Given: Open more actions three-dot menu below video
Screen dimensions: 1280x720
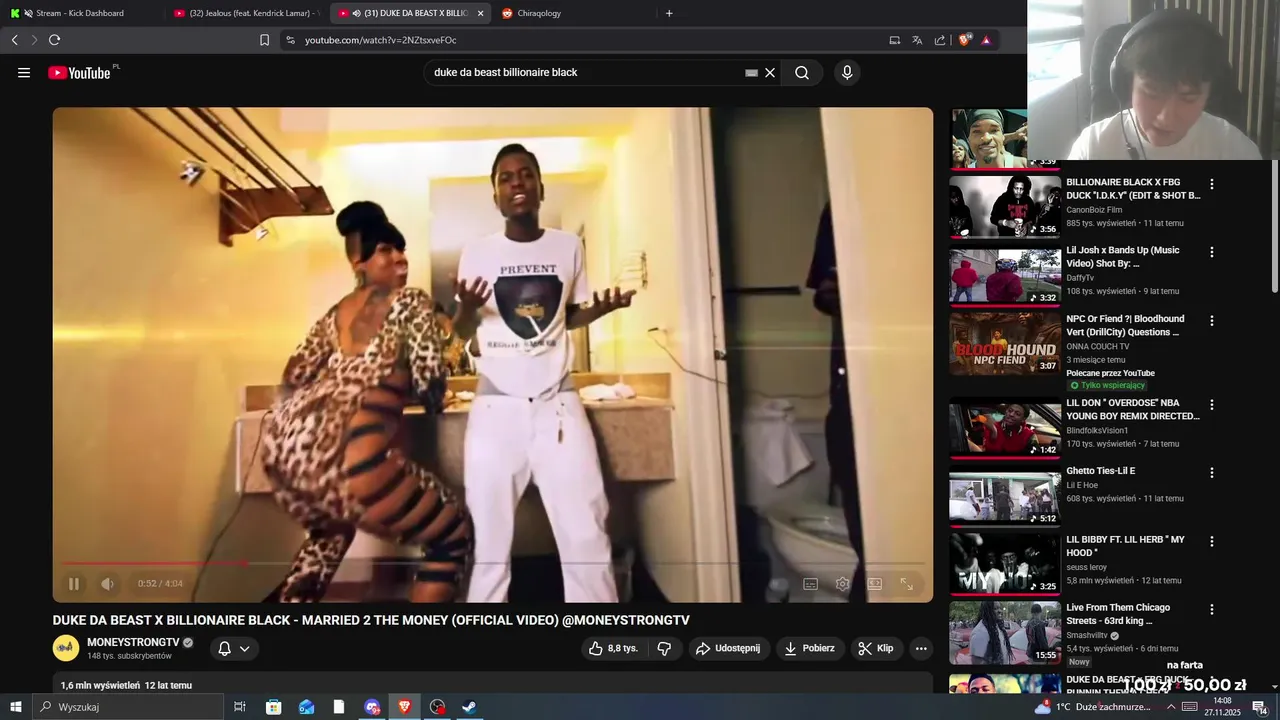Looking at the screenshot, I should pos(921,648).
